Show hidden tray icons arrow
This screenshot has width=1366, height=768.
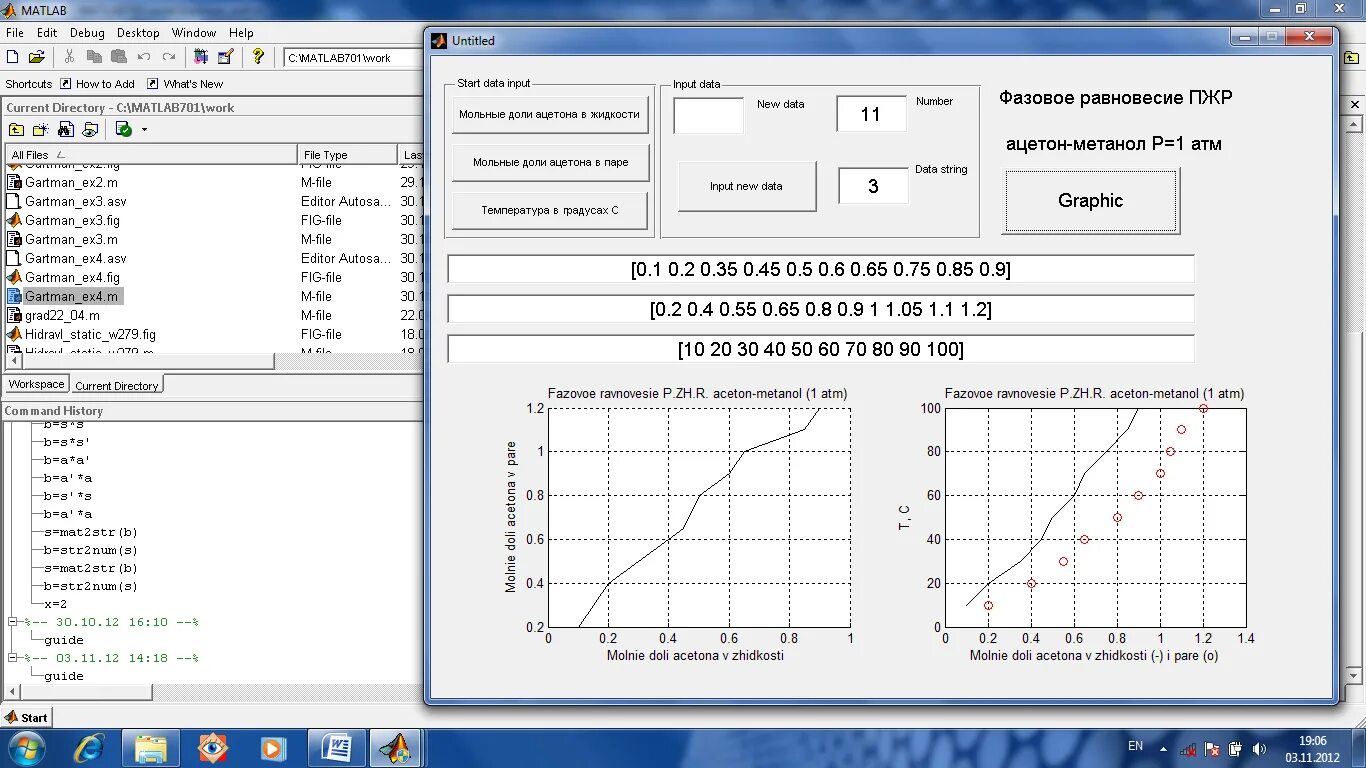[1165, 748]
